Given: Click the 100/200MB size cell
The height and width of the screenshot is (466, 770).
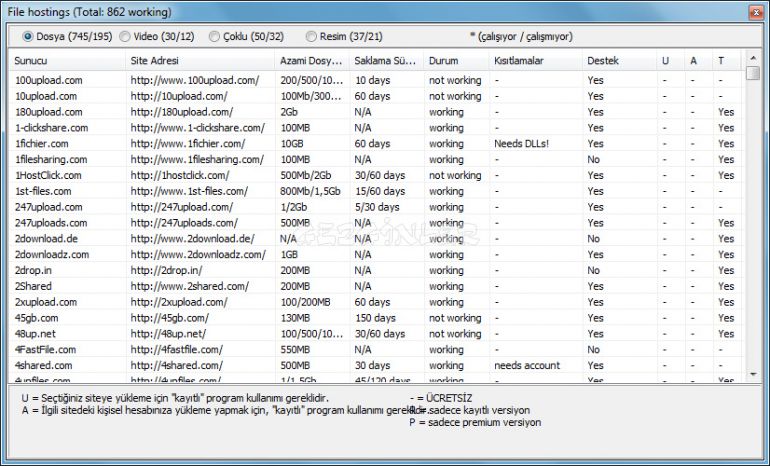Looking at the screenshot, I should (x=305, y=302).
